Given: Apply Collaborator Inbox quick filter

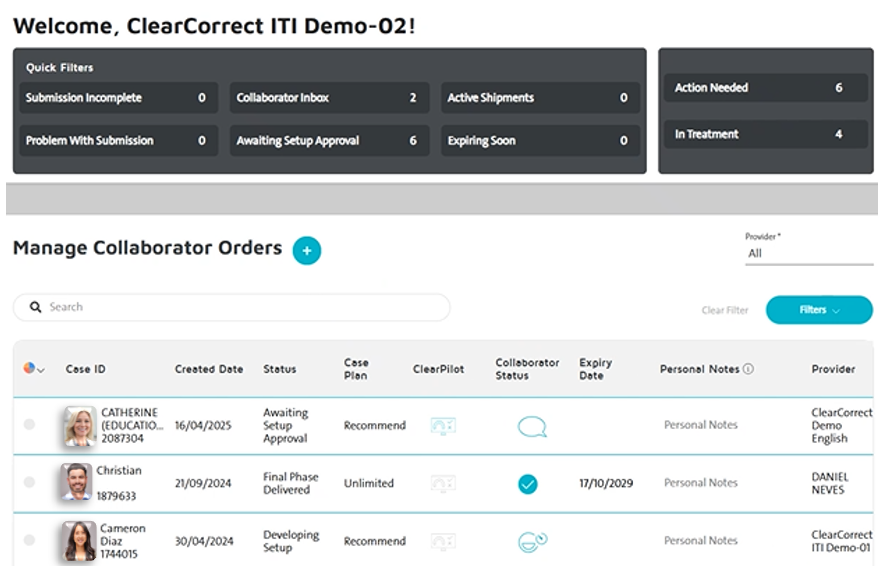Looking at the screenshot, I should click(x=329, y=98).
